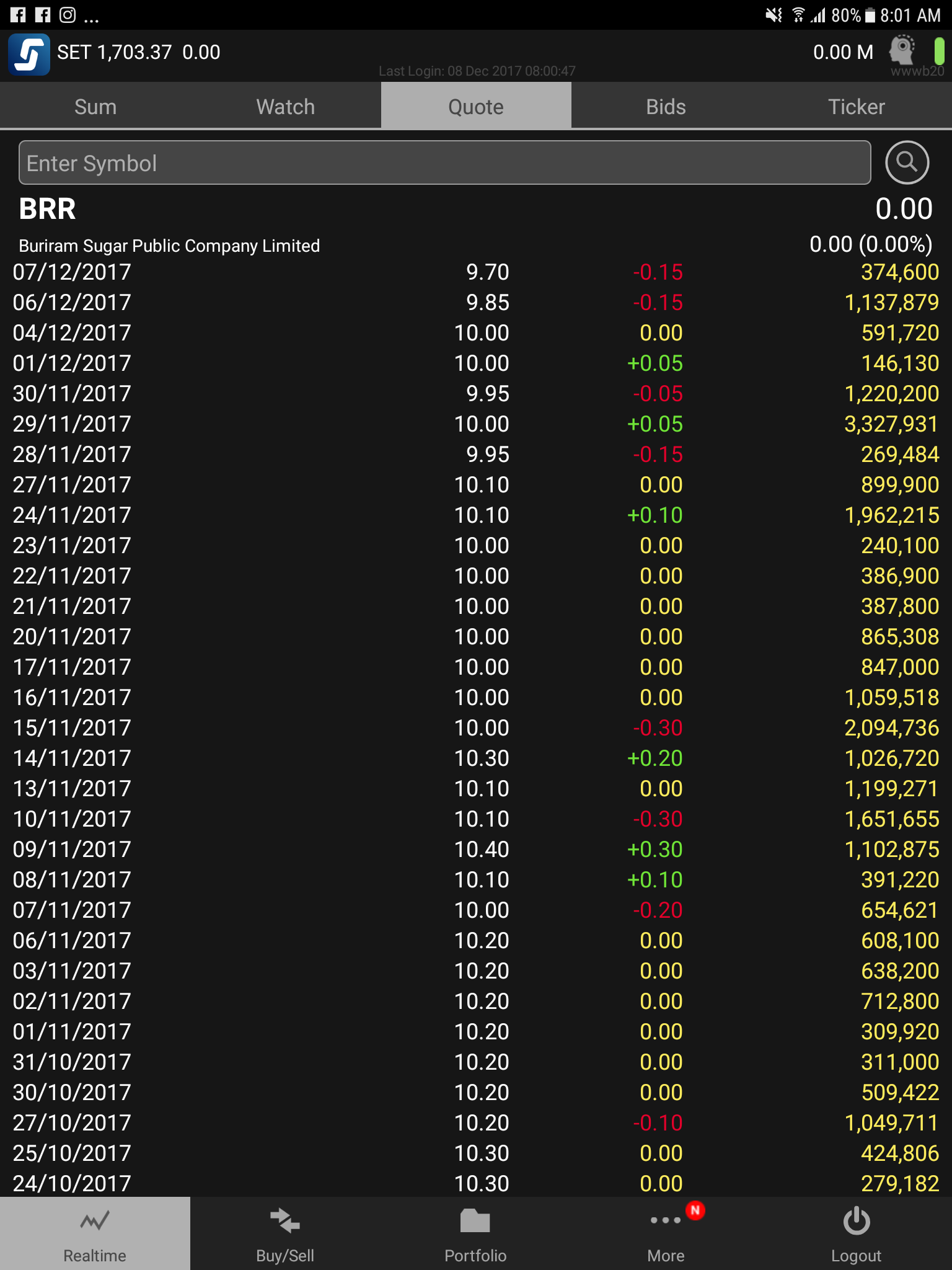Select the 03/11/2017 date row
Screen dimensions: 952x1270
pyautogui.click(x=476, y=970)
